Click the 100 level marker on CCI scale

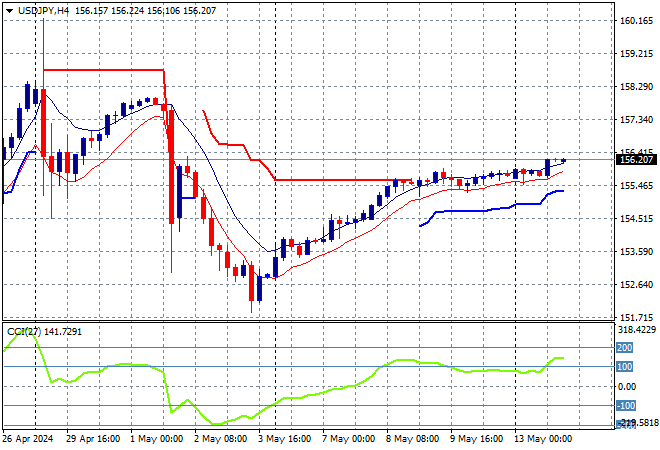click(625, 367)
